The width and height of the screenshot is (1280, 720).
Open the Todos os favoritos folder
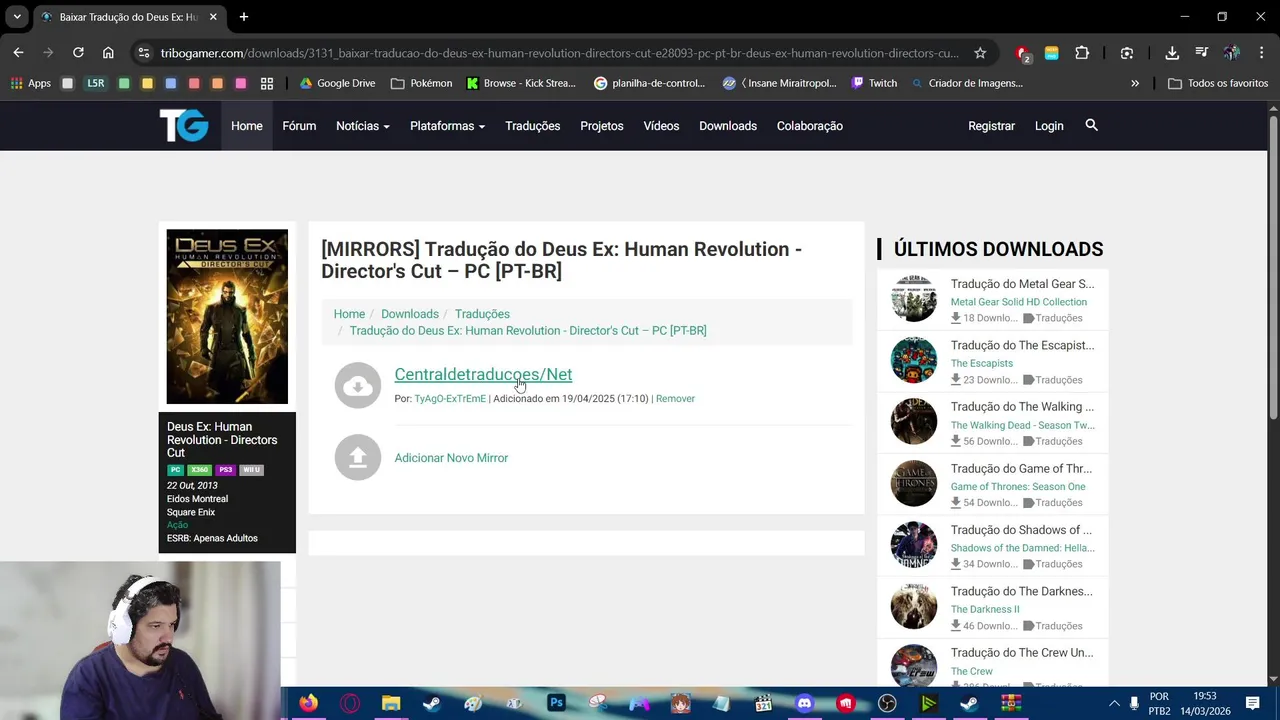(1218, 83)
